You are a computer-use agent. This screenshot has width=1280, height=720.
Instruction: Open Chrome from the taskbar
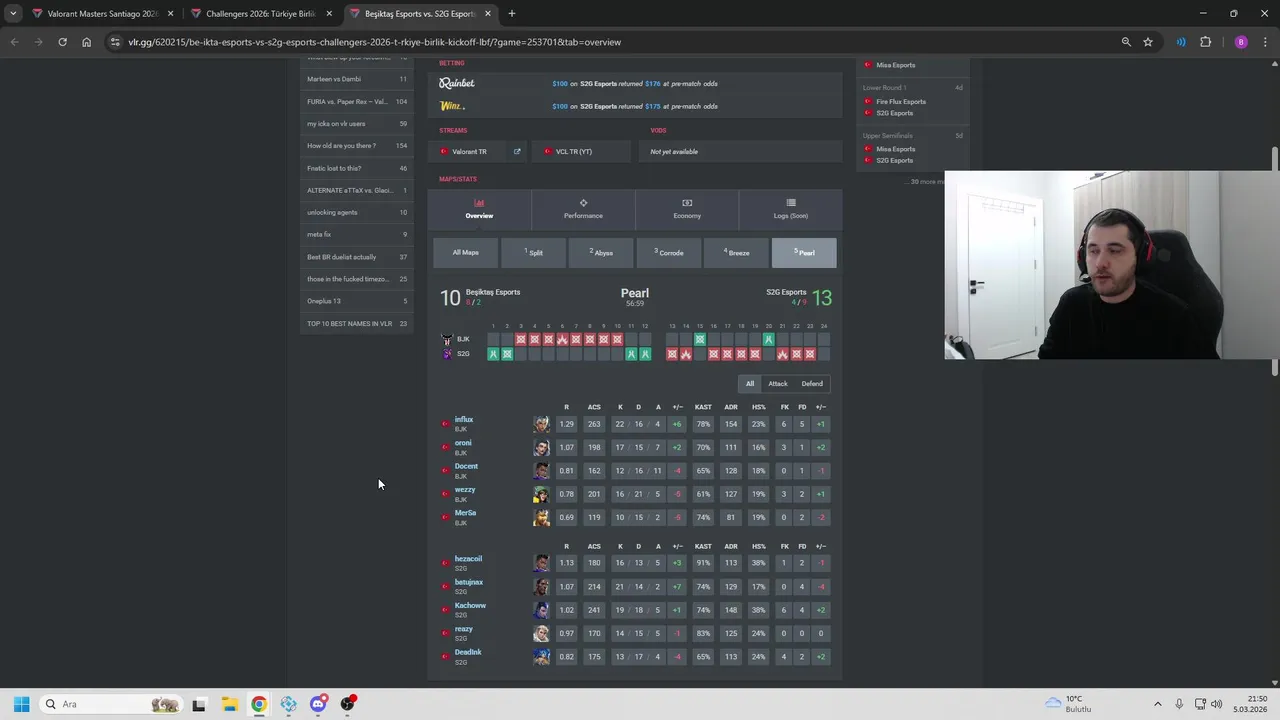259,704
